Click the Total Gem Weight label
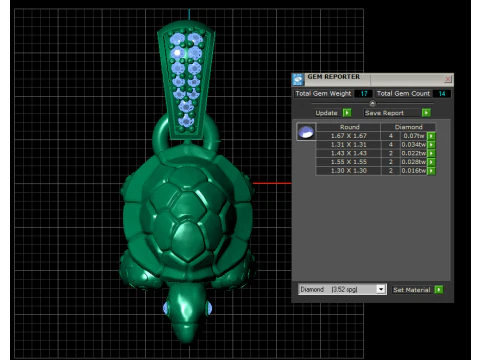Viewport: 480px width, 360px height. (x=323, y=94)
